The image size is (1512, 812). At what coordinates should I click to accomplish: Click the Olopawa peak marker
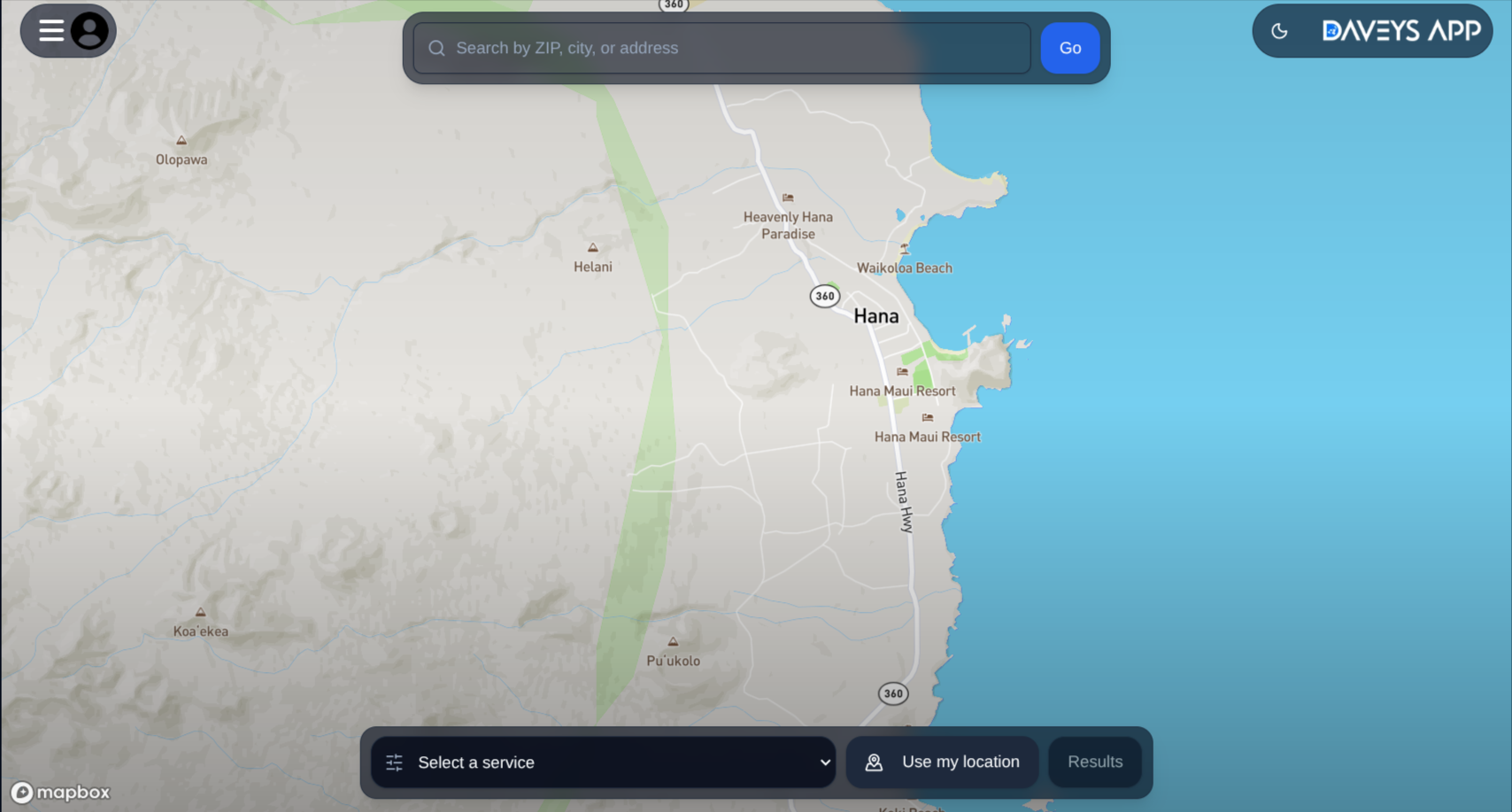(181, 140)
